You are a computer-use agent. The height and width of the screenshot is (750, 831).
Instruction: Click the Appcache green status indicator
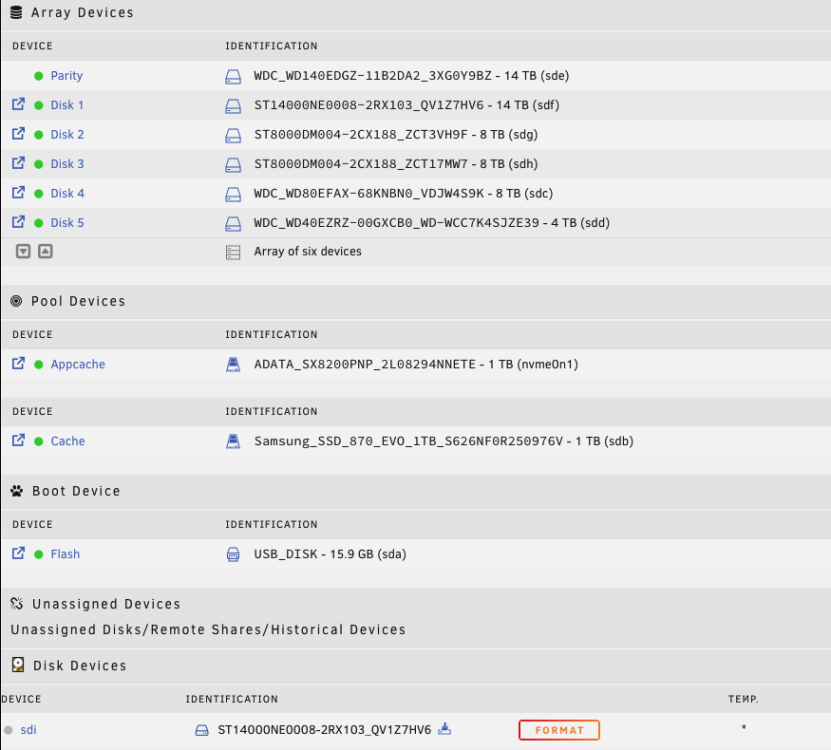point(39,364)
